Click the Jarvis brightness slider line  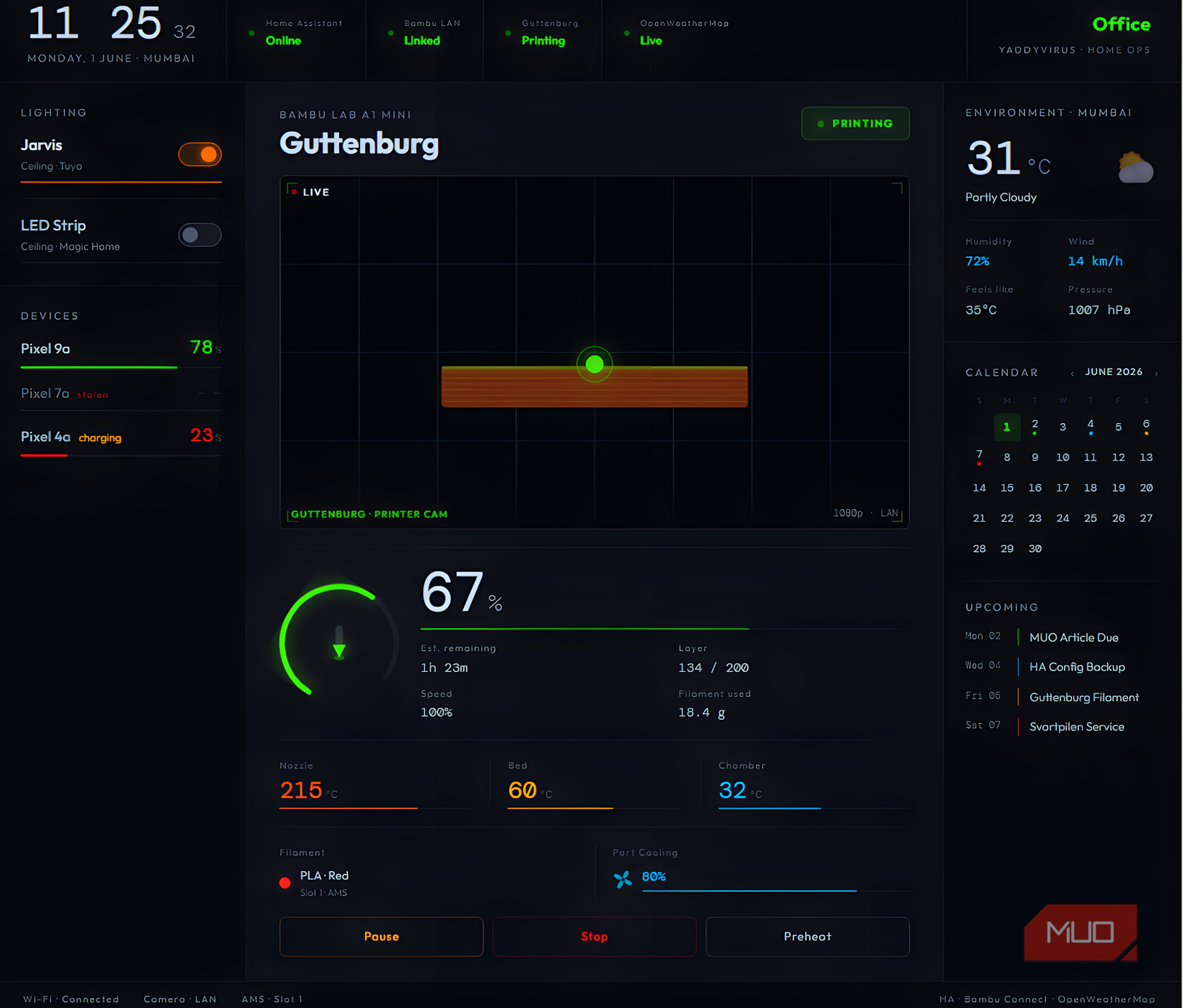[x=121, y=182]
